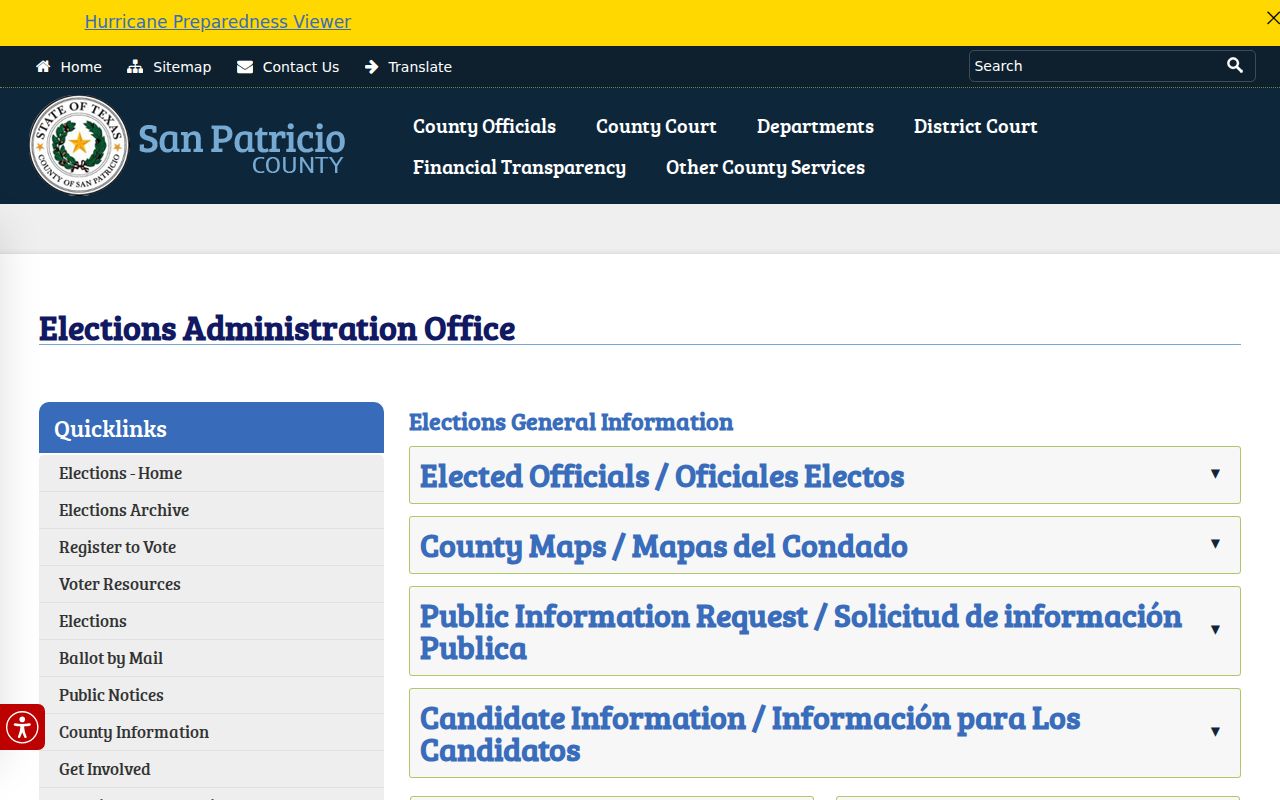This screenshot has height=800, width=1280.
Task: Open Elections Archive quicklink
Action: [211, 510]
